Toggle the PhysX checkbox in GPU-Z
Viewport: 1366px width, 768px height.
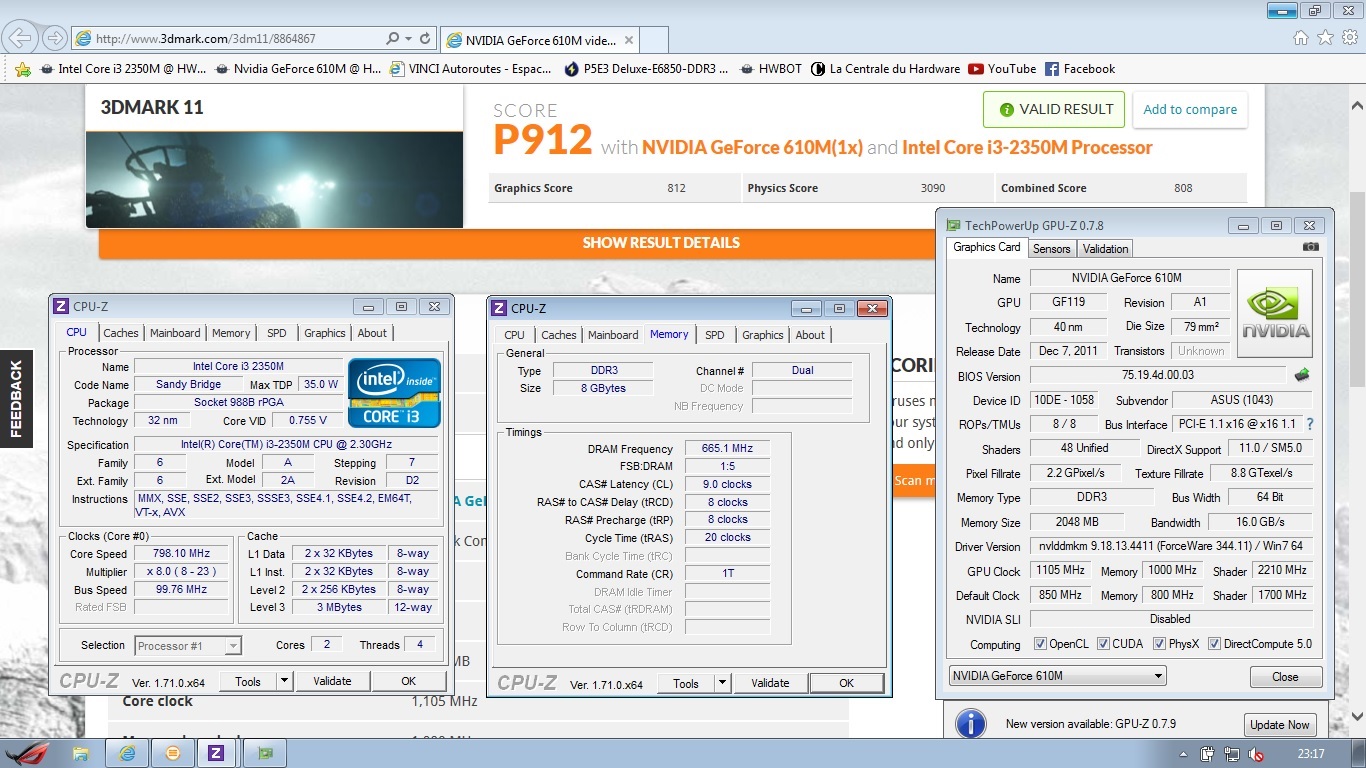click(1158, 644)
